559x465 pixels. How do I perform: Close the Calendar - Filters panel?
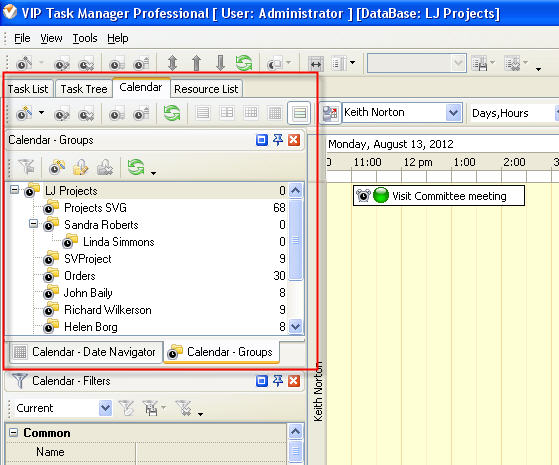click(294, 381)
